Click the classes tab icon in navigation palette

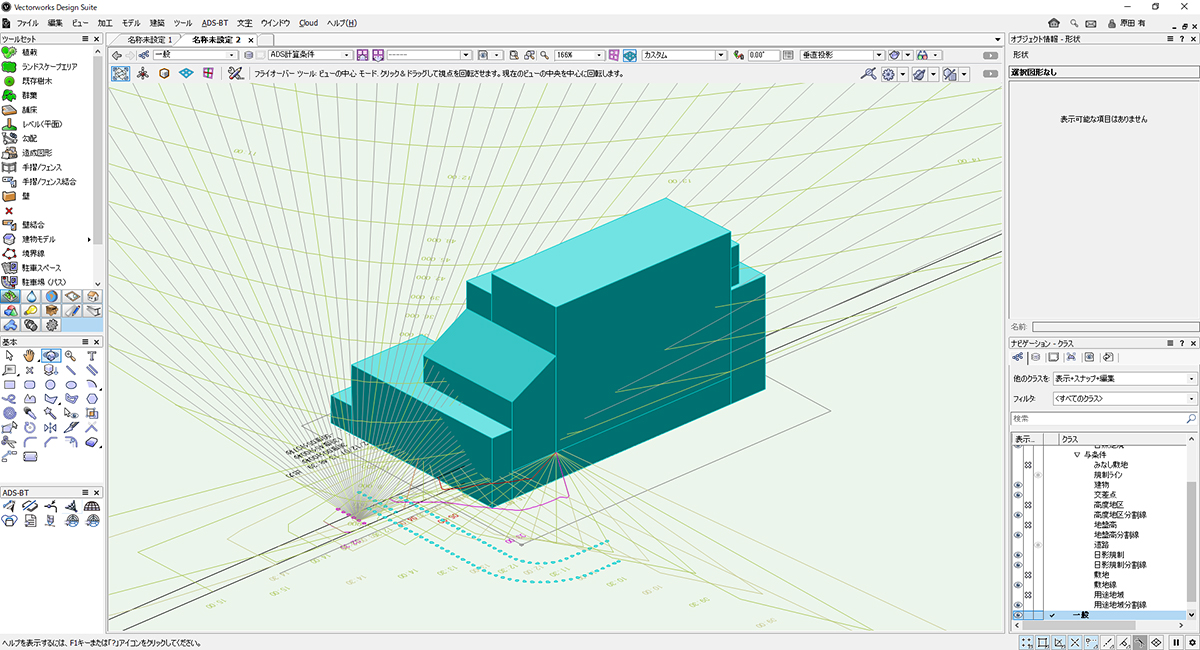pyautogui.click(x=1018, y=357)
